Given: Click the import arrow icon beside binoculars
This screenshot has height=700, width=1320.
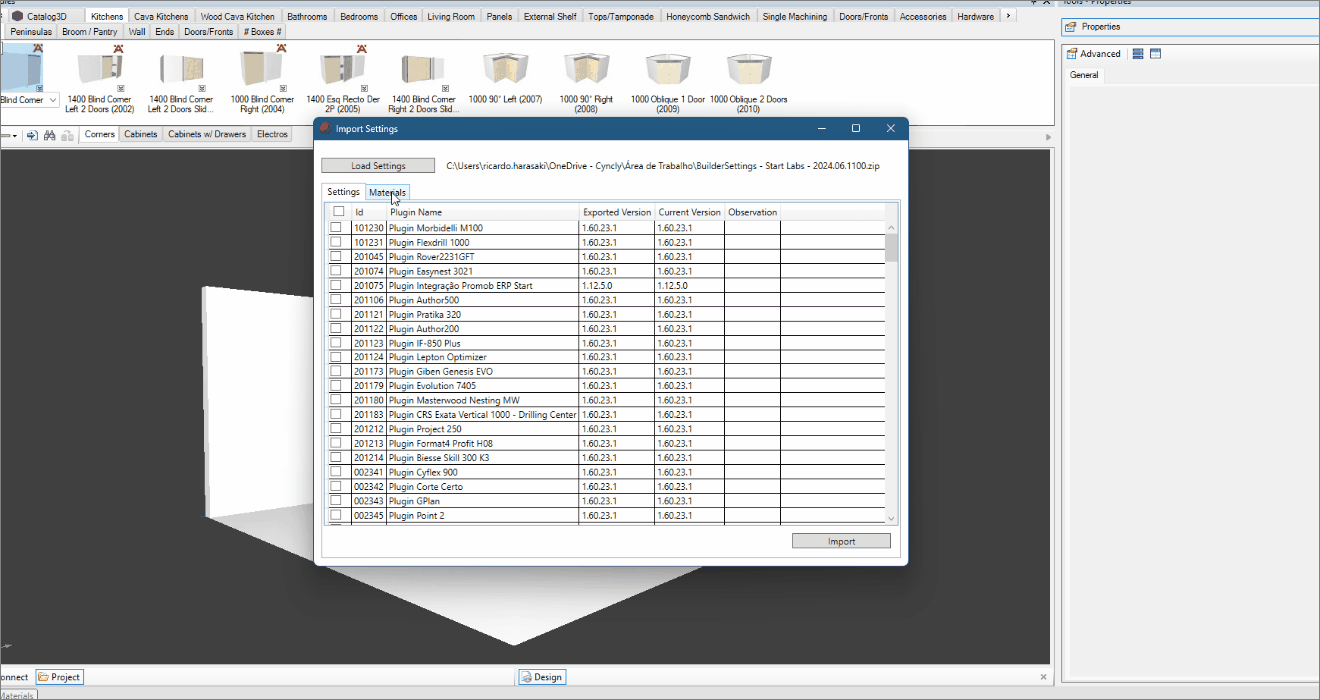Looking at the screenshot, I should point(32,134).
